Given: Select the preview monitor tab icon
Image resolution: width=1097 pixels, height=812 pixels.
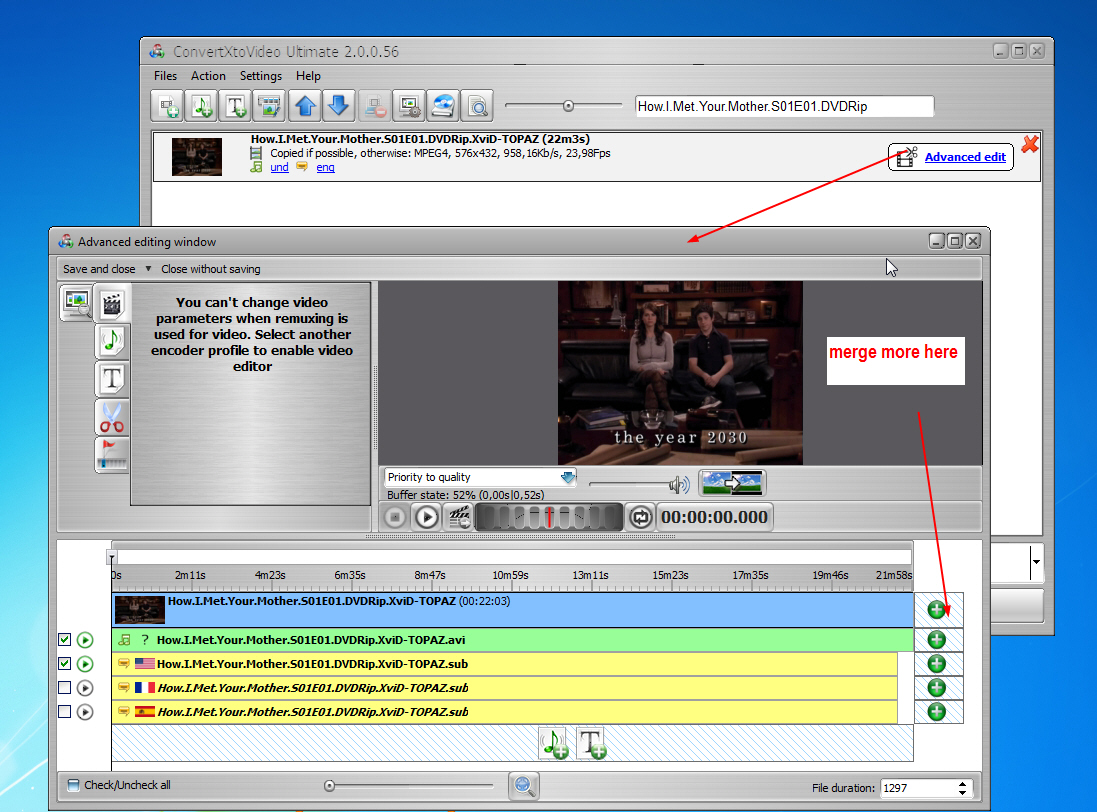Looking at the screenshot, I should (x=76, y=302).
